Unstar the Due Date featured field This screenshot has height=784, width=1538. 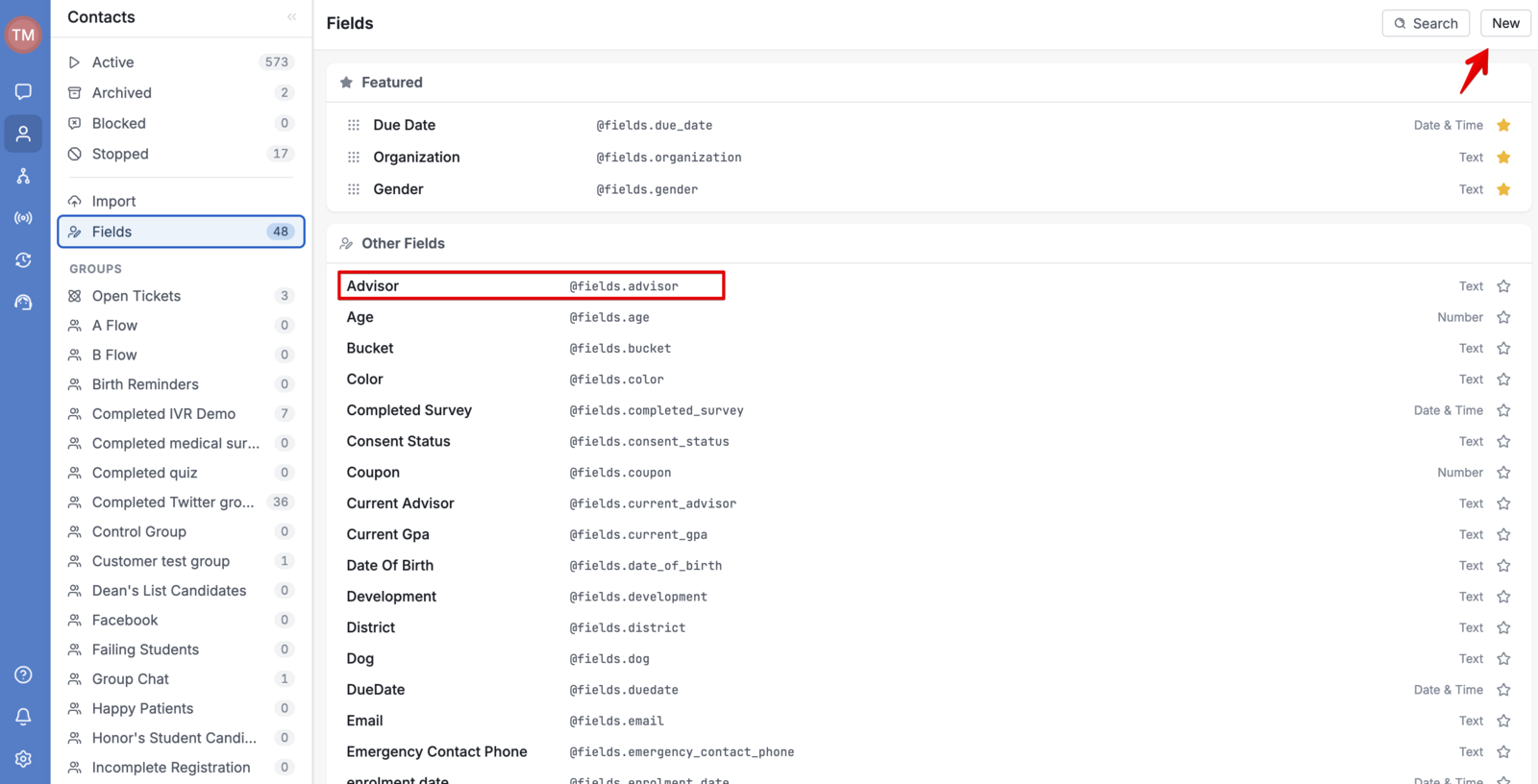1503,125
